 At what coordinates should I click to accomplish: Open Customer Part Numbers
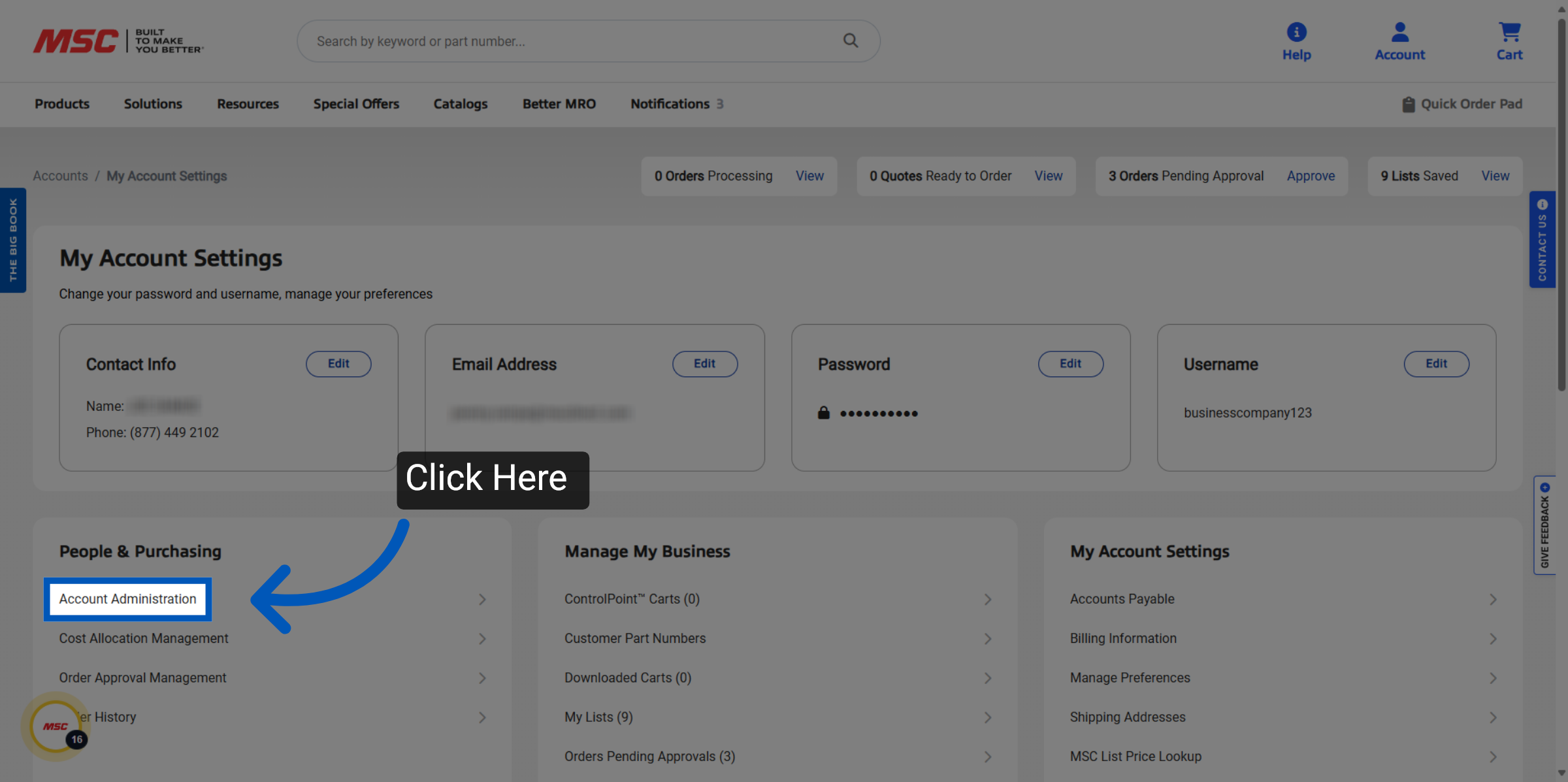635,638
